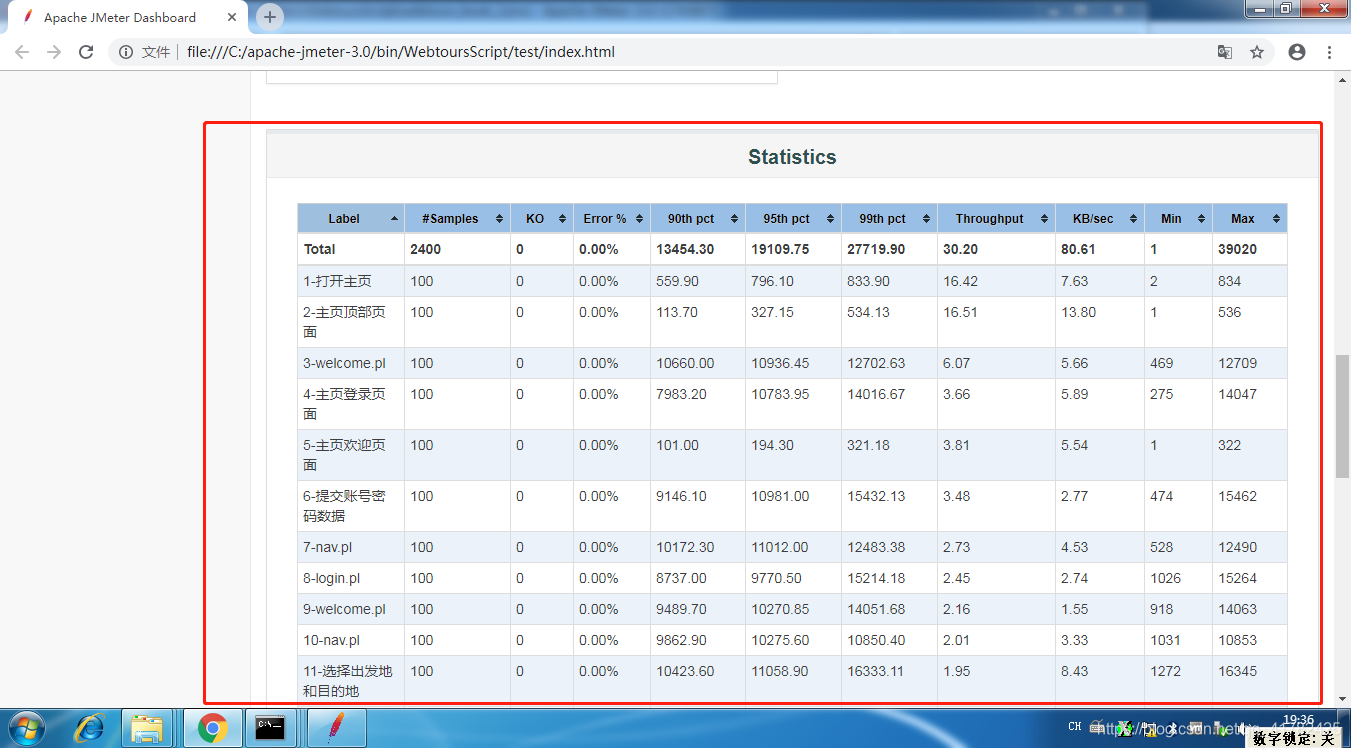
Task: Click the KB/sec value 13.80
Action: click(x=1078, y=312)
